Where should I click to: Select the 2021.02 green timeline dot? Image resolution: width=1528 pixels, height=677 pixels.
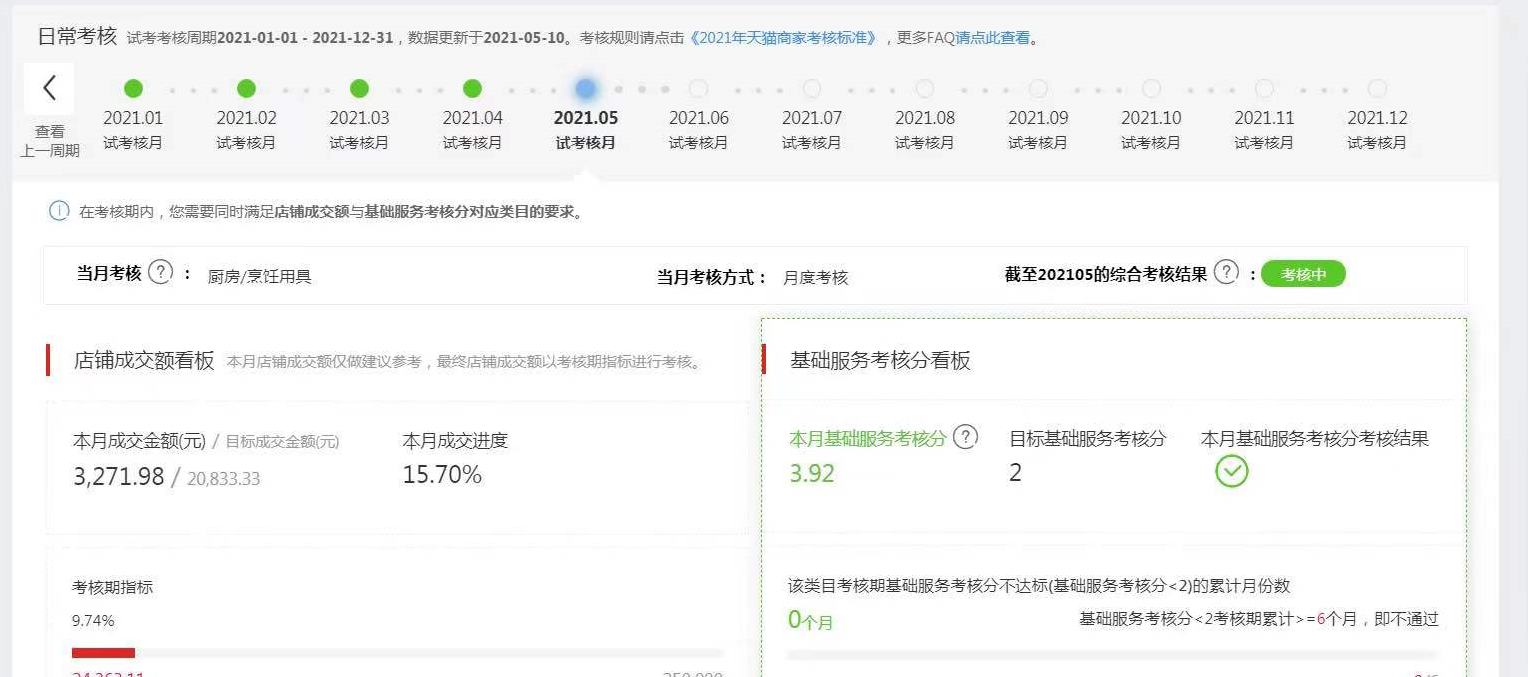point(246,88)
